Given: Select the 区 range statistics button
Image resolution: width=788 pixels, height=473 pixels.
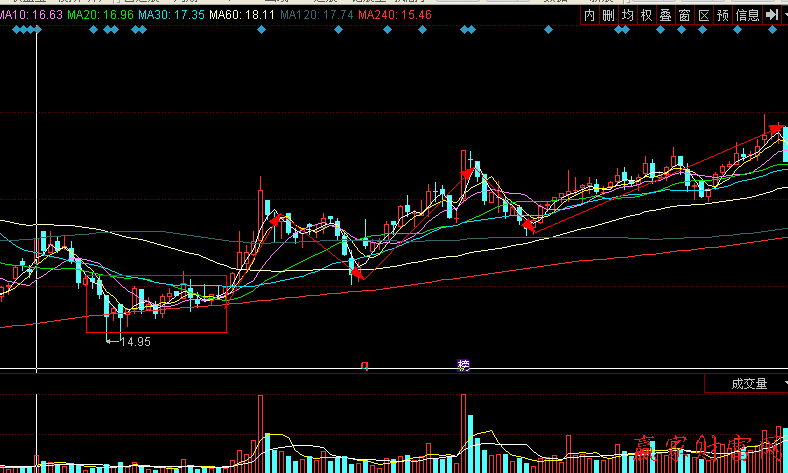Looking at the screenshot, I should (x=703, y=16).
